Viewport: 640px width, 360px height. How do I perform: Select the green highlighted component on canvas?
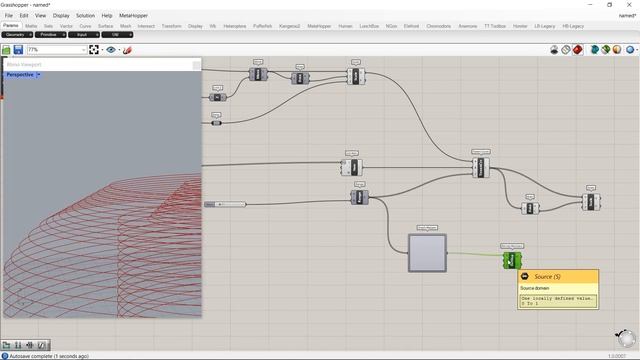pyautogui.click(x=512, y=260)
